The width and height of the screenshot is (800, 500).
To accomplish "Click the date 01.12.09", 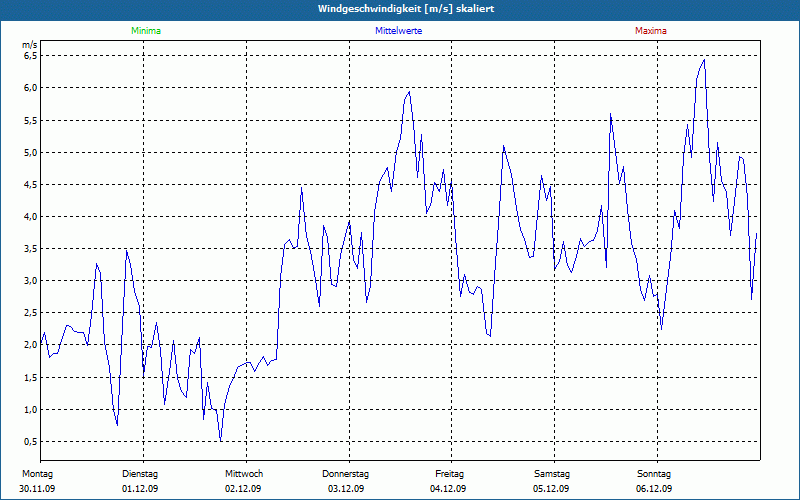I will [140, 489].
